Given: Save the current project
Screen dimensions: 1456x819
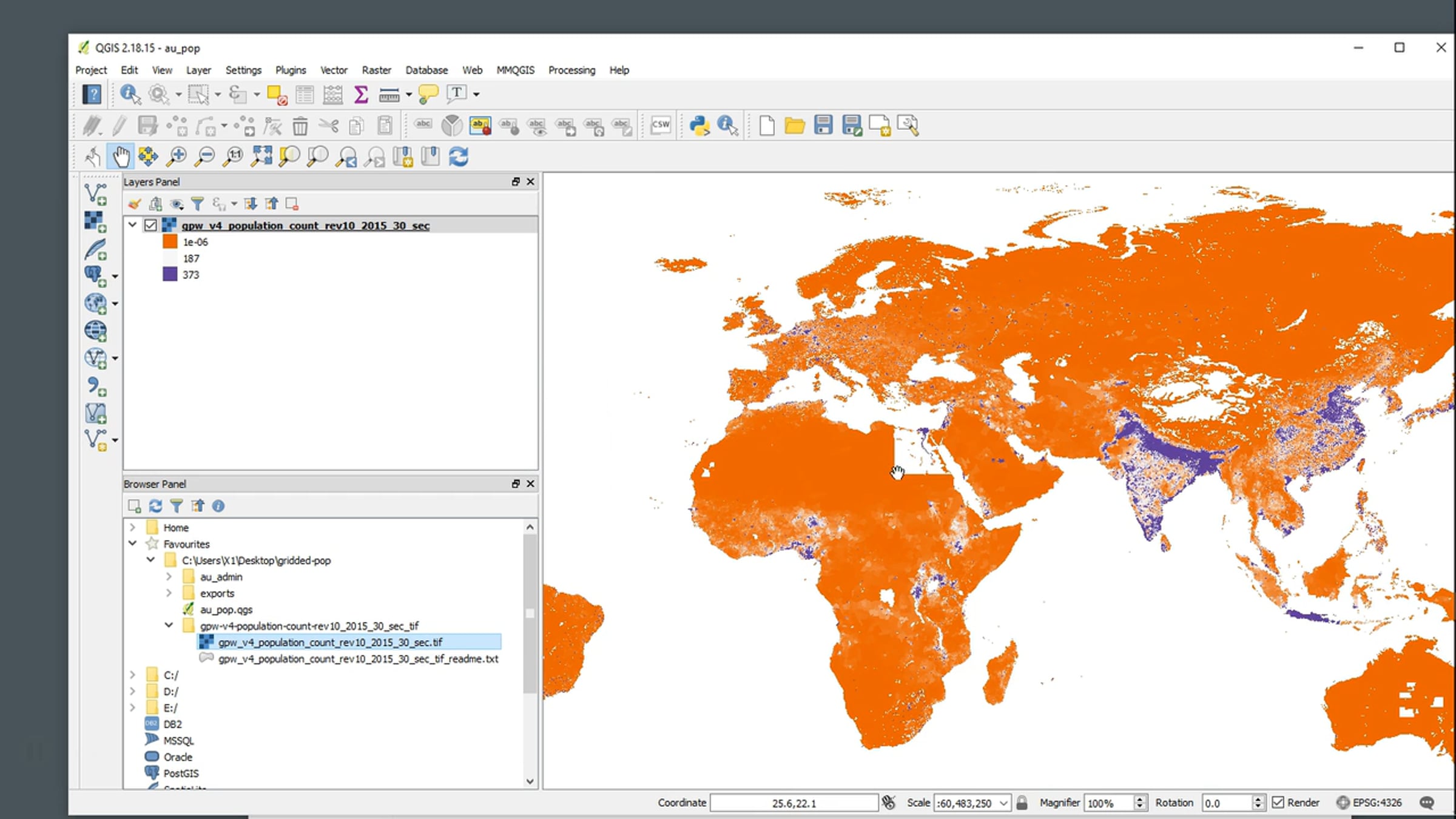Looking at the screenshot, I should tap(823, 126).
